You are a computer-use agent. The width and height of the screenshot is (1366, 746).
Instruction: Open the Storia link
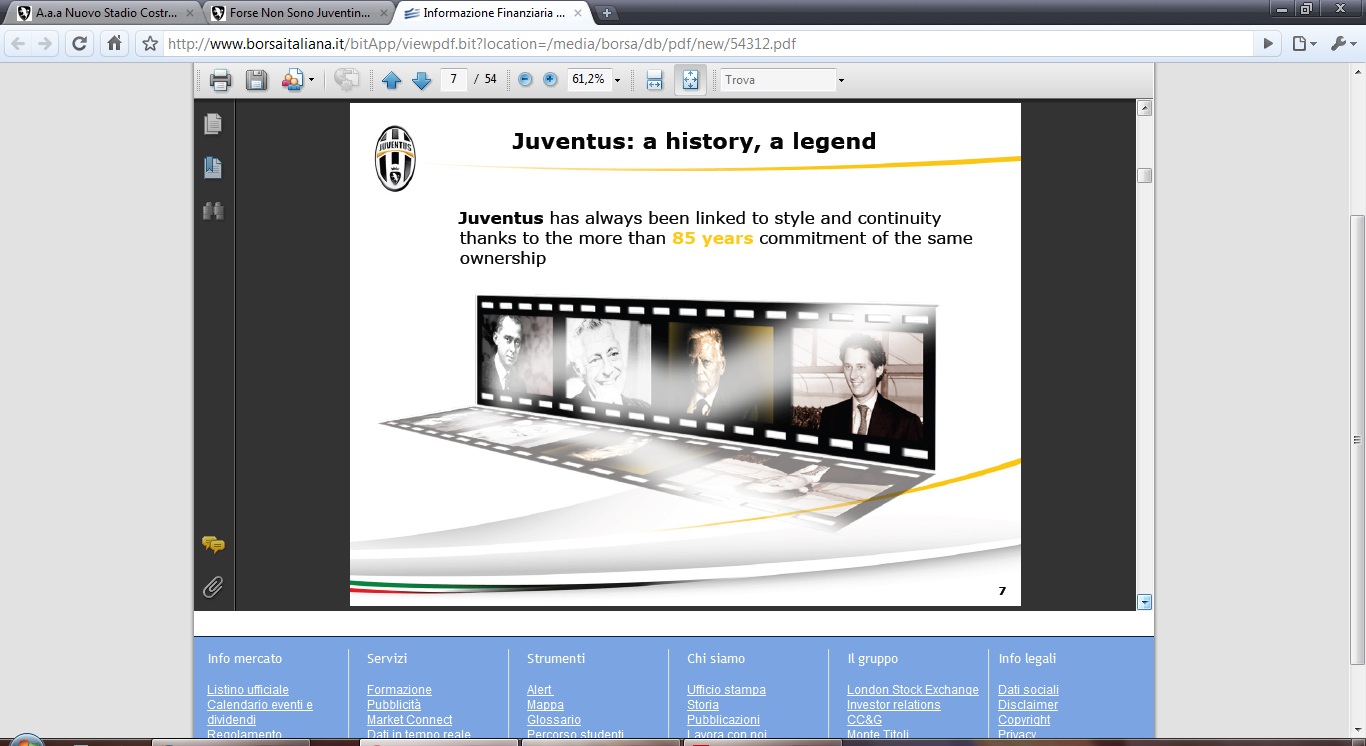(703, 705)
